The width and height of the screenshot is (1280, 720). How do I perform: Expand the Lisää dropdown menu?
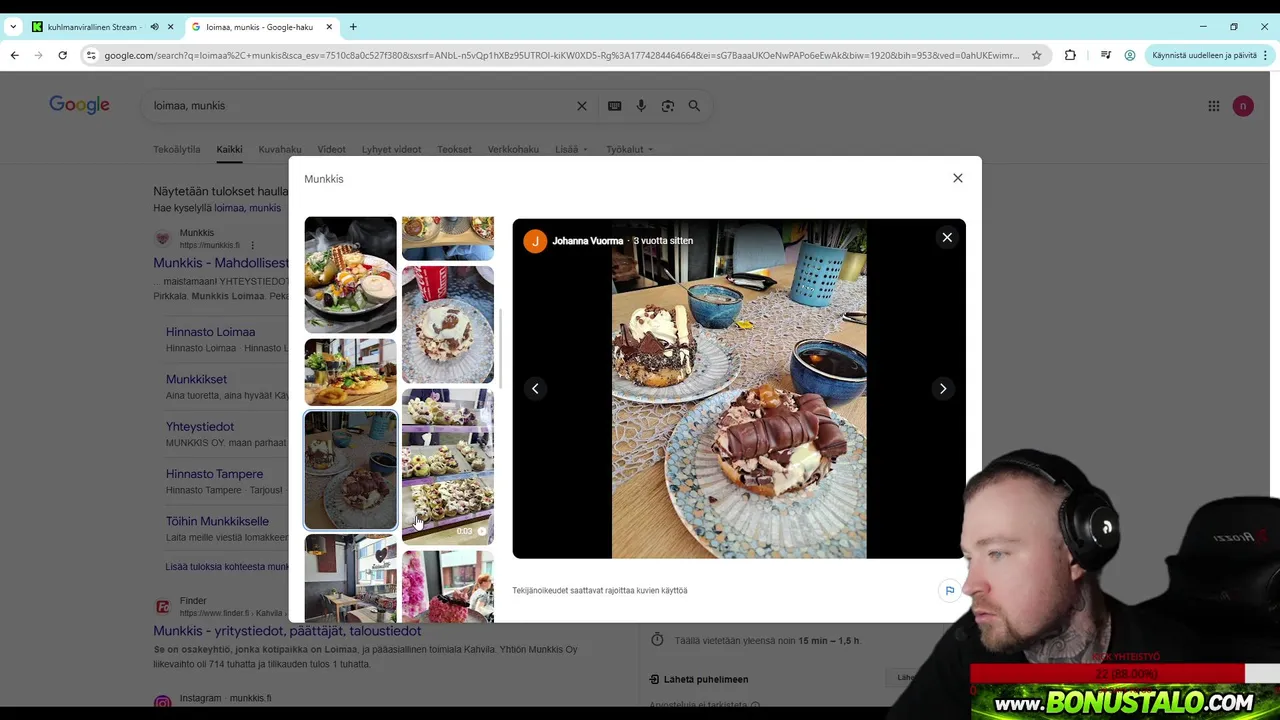[571, 149]
